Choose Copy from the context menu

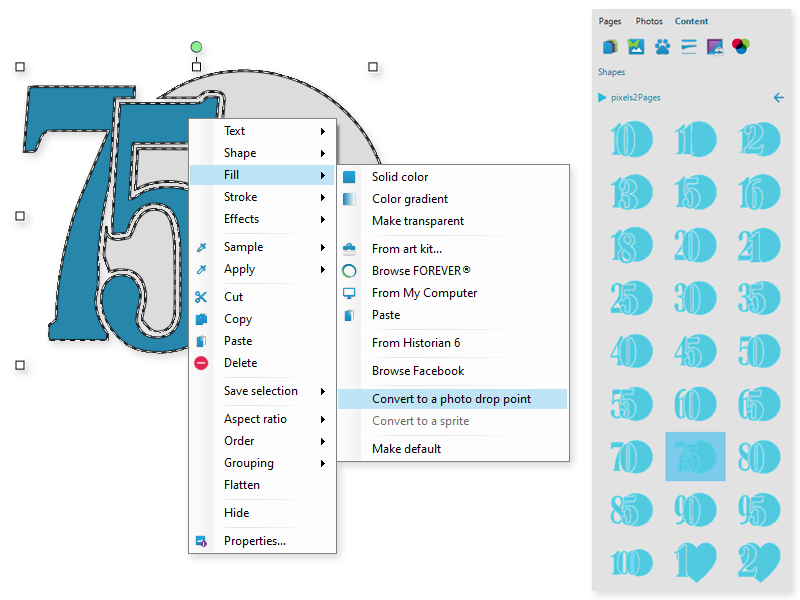(x=262, y=319)
